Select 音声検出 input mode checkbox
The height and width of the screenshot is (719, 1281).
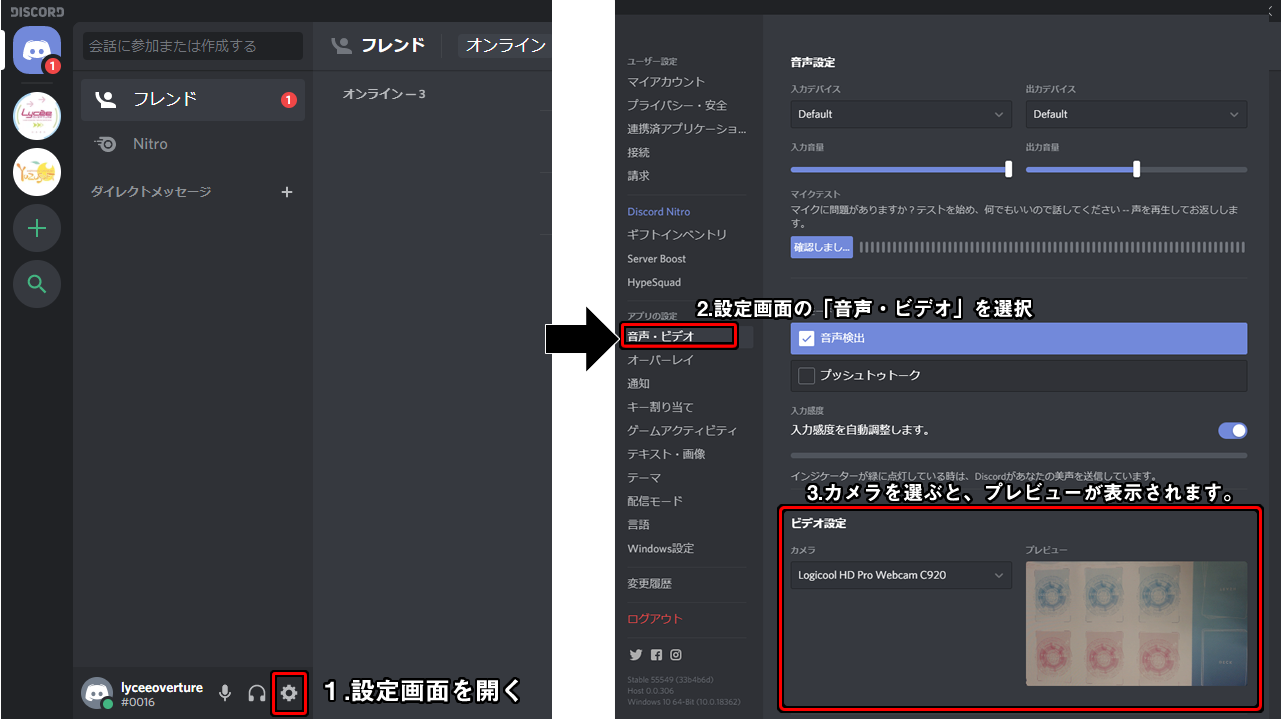807,338
